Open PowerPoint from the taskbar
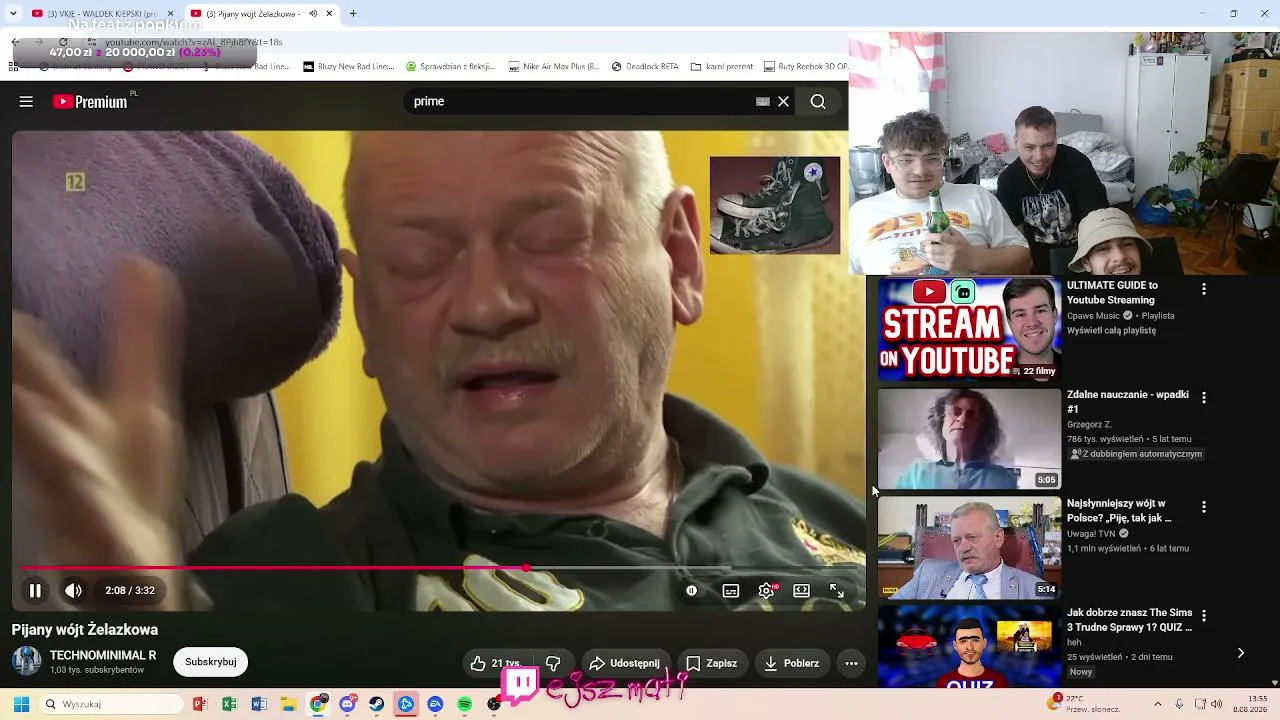This screenshot has width=1280, height=720. [200, 704]
